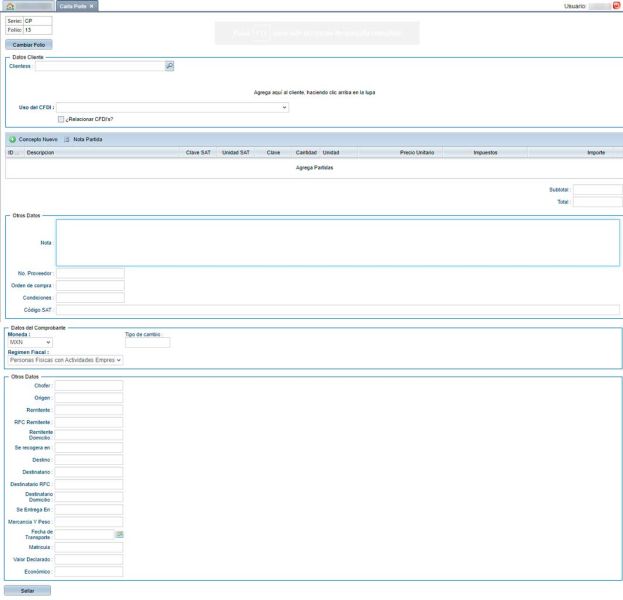Click the client search magnifier icon
This screenshot has height=600, width=623.
[169, 66]
